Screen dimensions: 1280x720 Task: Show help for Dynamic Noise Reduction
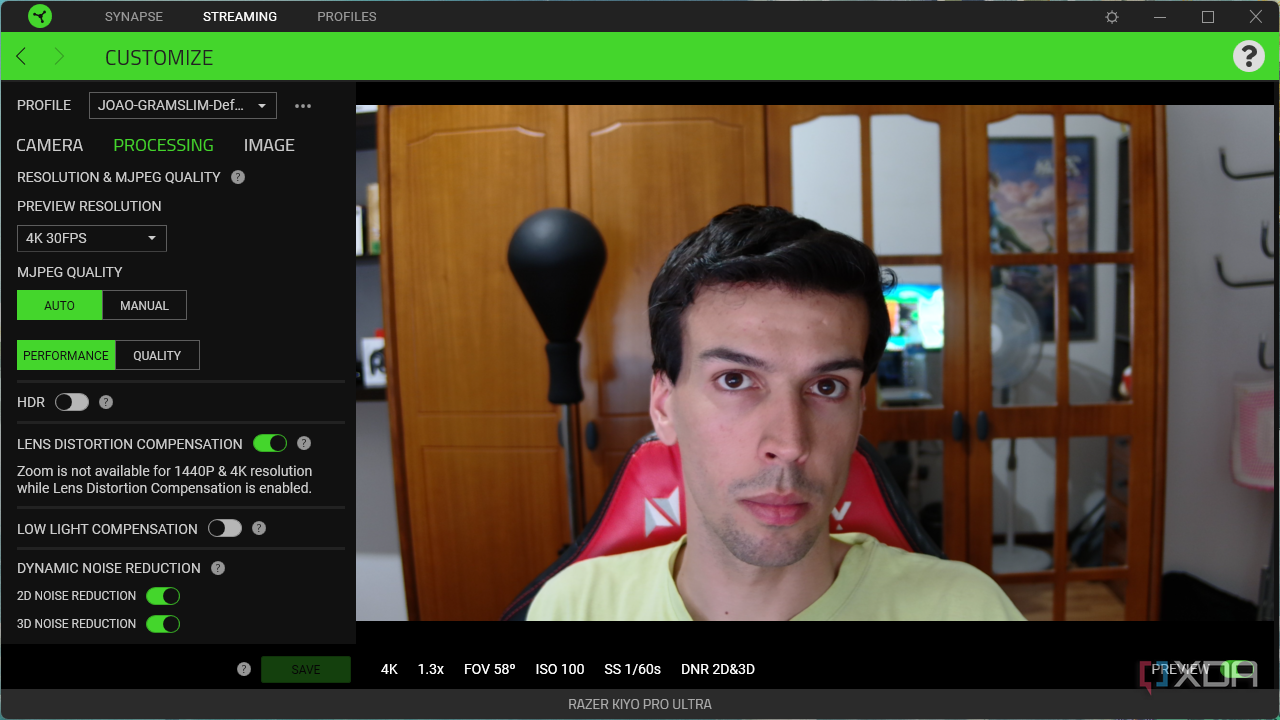tap(218, 568)
